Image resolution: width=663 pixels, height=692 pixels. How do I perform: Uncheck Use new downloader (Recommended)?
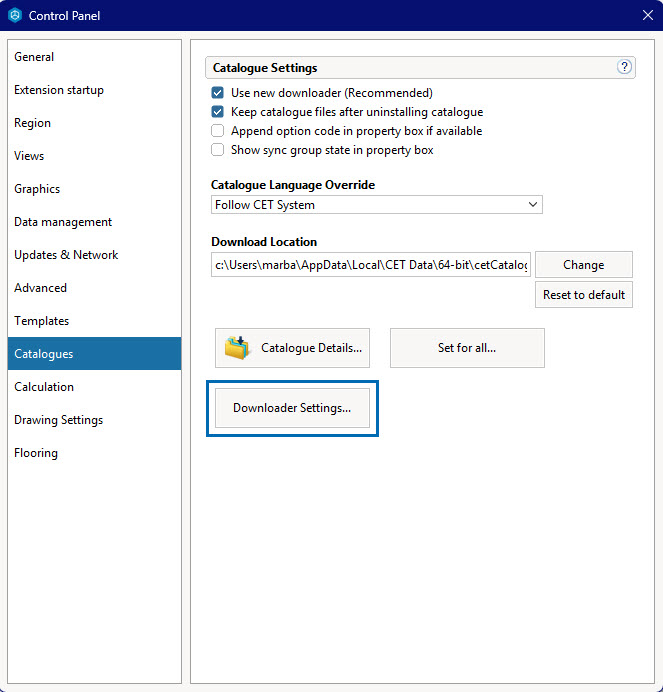point(217,93)
